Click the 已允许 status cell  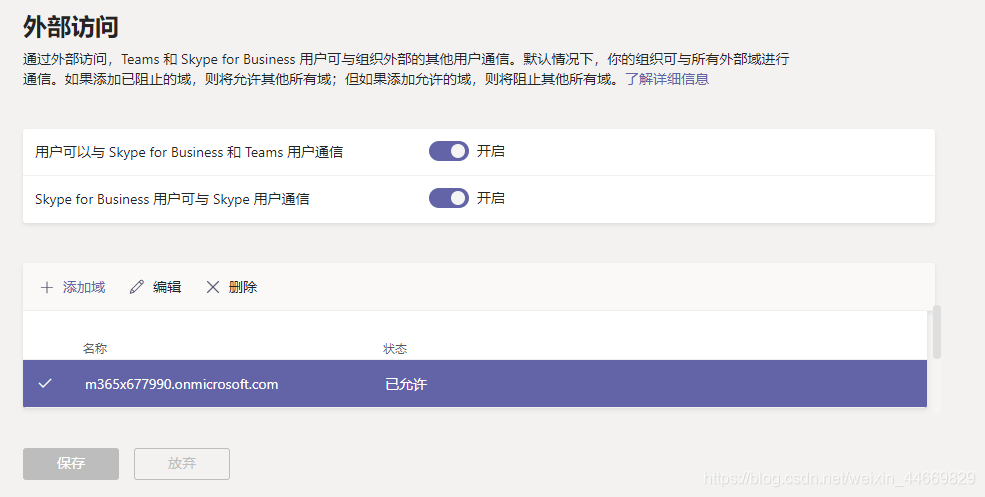coord(406,384)
